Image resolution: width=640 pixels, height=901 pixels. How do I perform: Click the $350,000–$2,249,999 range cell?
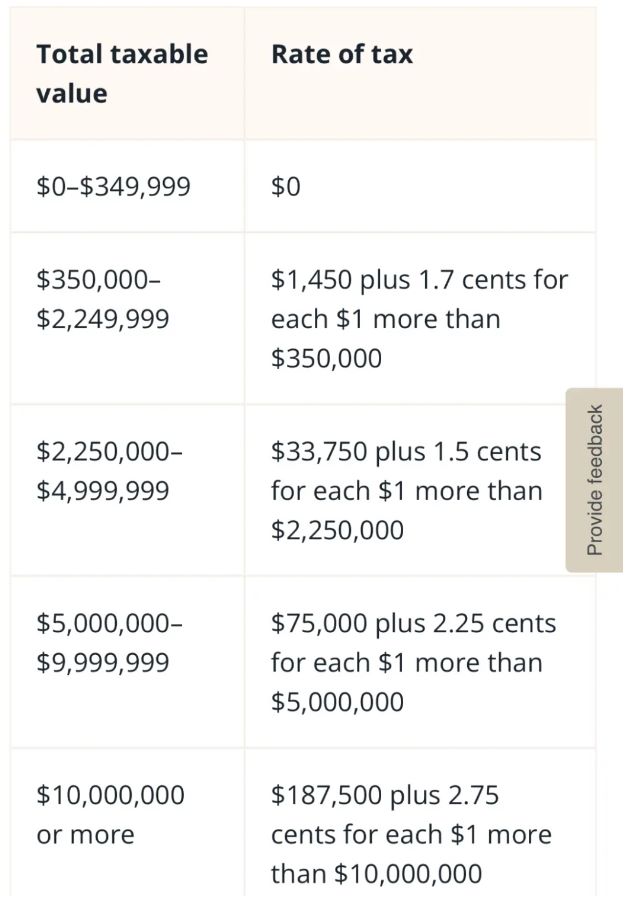128,318
